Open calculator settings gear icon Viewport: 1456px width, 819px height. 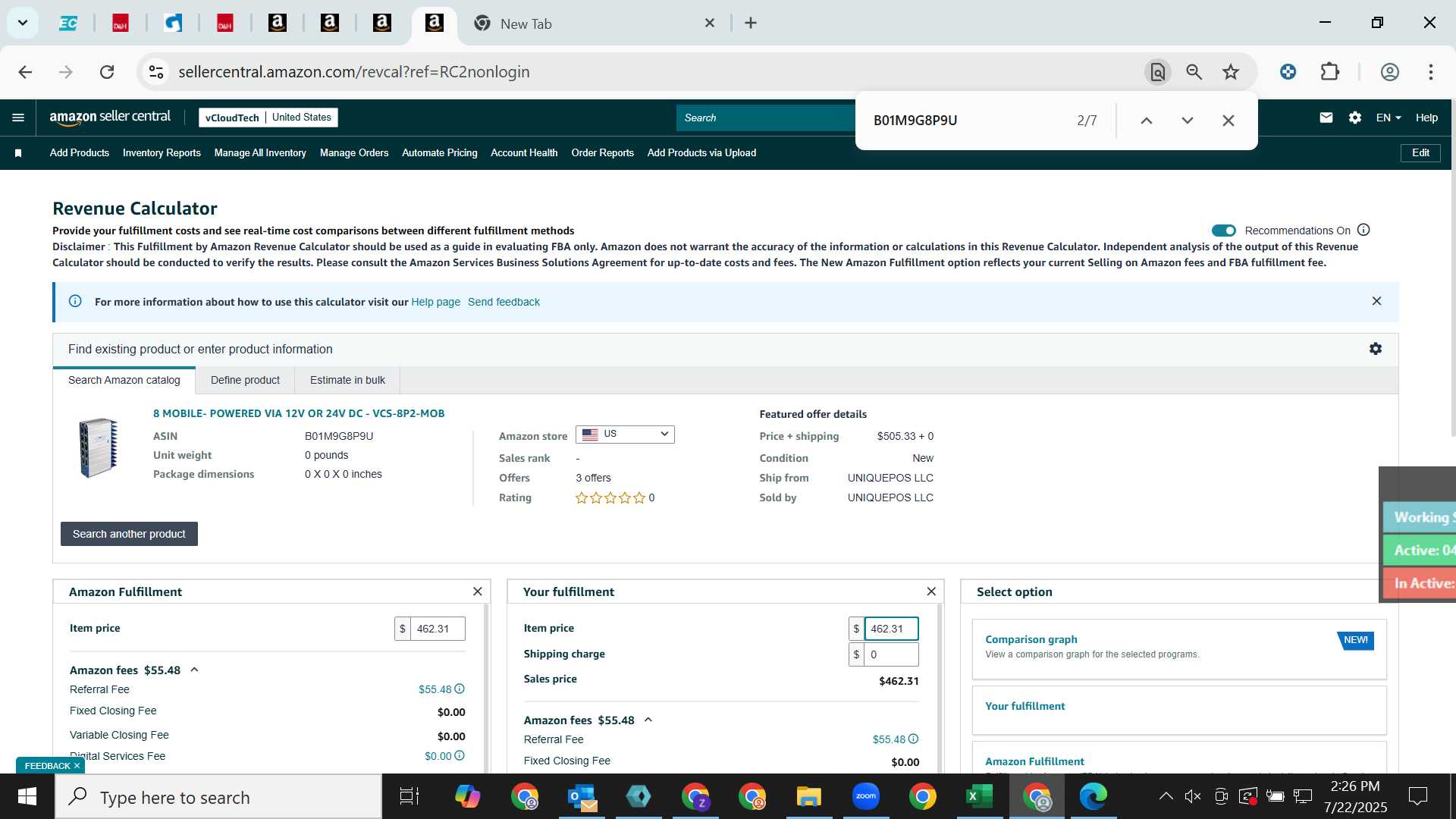click(x=1376, y=349)
